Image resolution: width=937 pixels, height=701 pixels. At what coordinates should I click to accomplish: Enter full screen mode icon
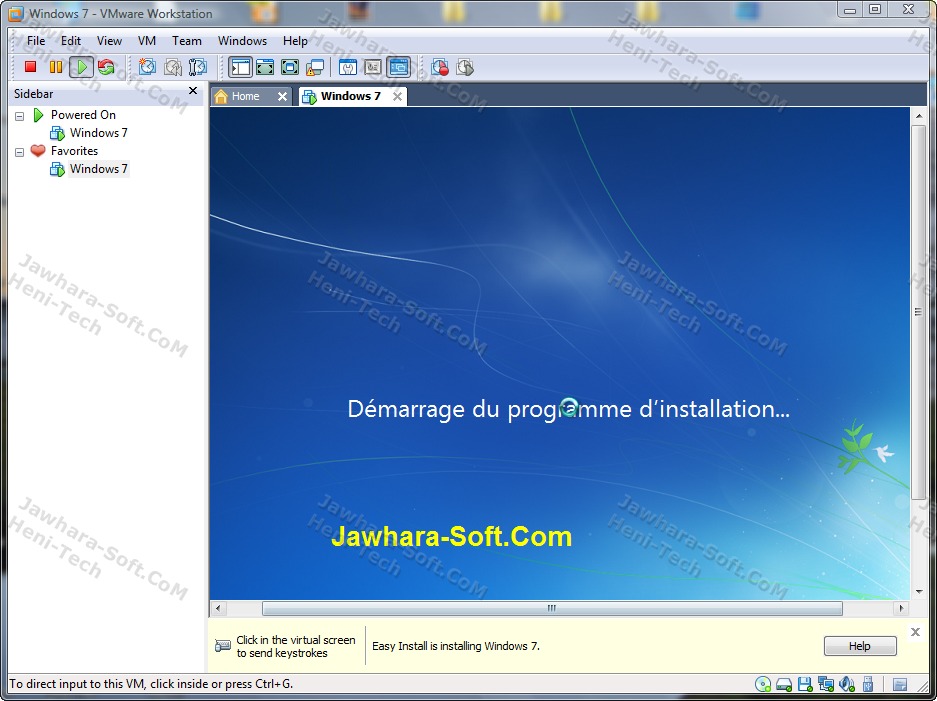(290, 67)
